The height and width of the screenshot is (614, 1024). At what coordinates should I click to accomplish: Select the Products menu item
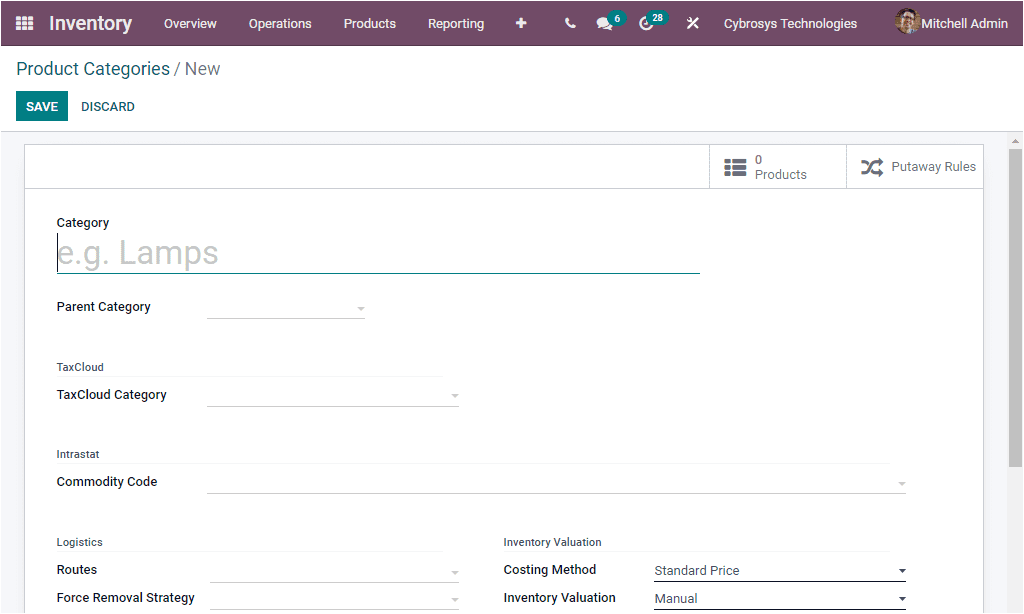[369, 23]
